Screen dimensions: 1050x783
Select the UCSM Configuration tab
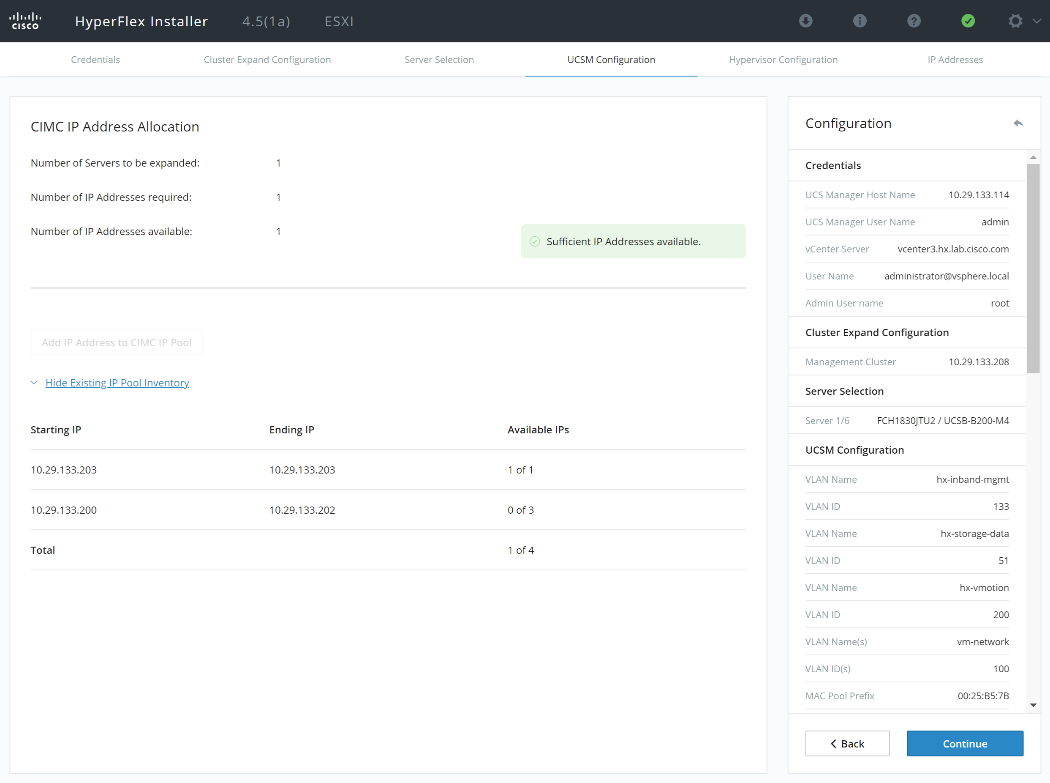(611, 60)
